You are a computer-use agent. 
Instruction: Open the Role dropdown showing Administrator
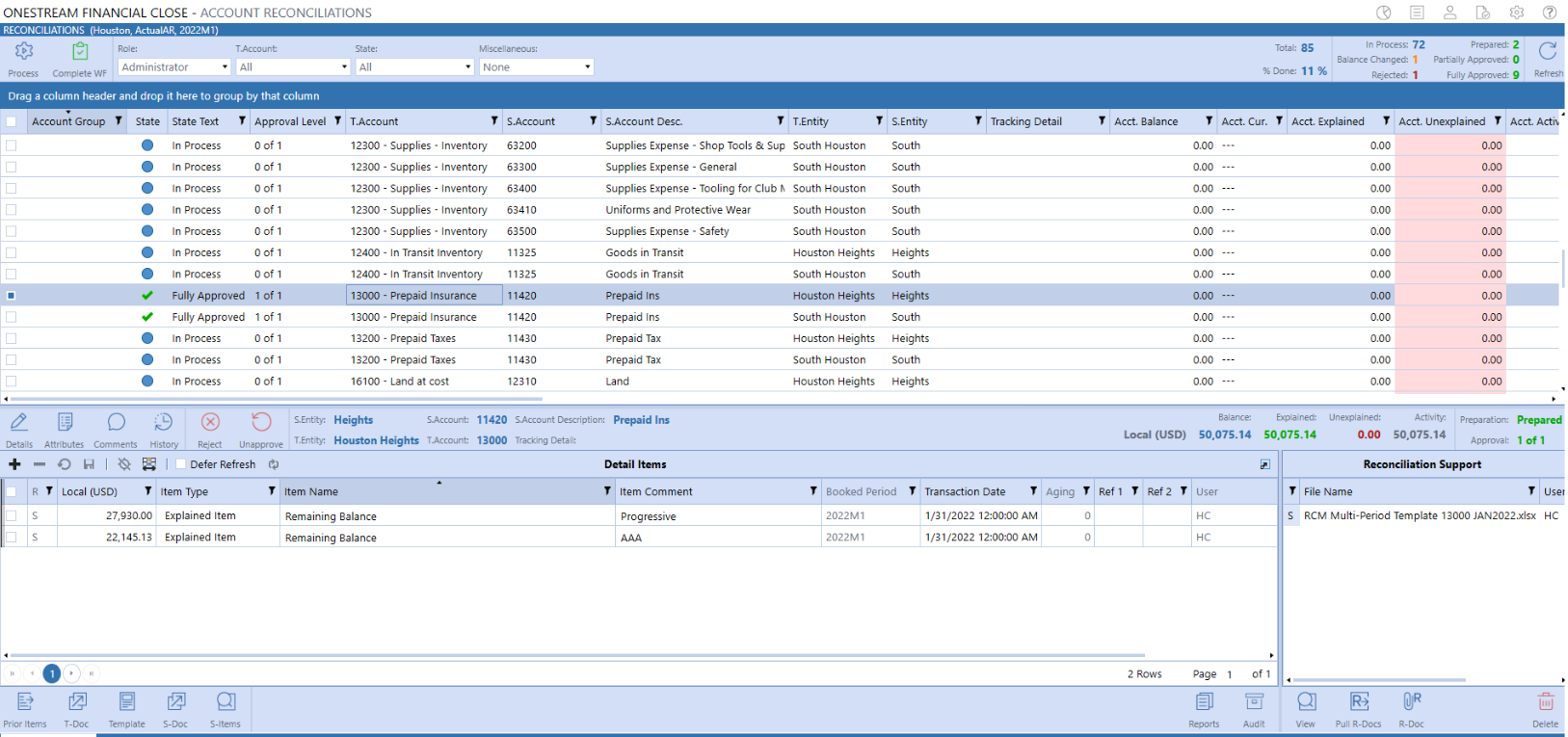tap(174, 66)
